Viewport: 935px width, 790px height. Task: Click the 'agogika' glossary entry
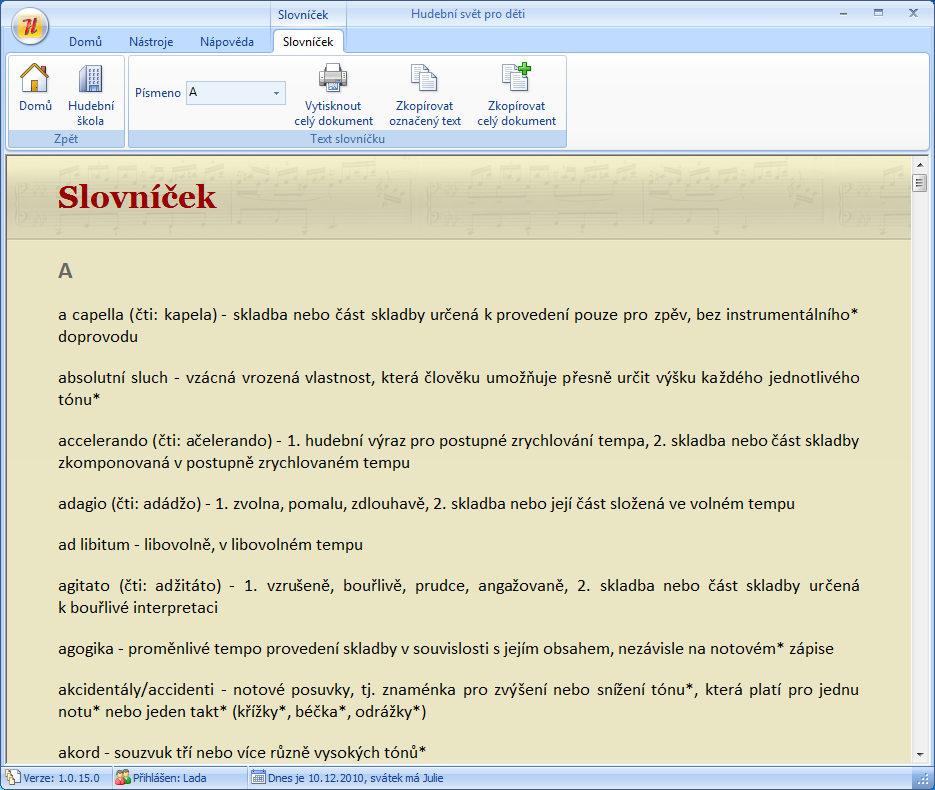[x=446, y=649]
